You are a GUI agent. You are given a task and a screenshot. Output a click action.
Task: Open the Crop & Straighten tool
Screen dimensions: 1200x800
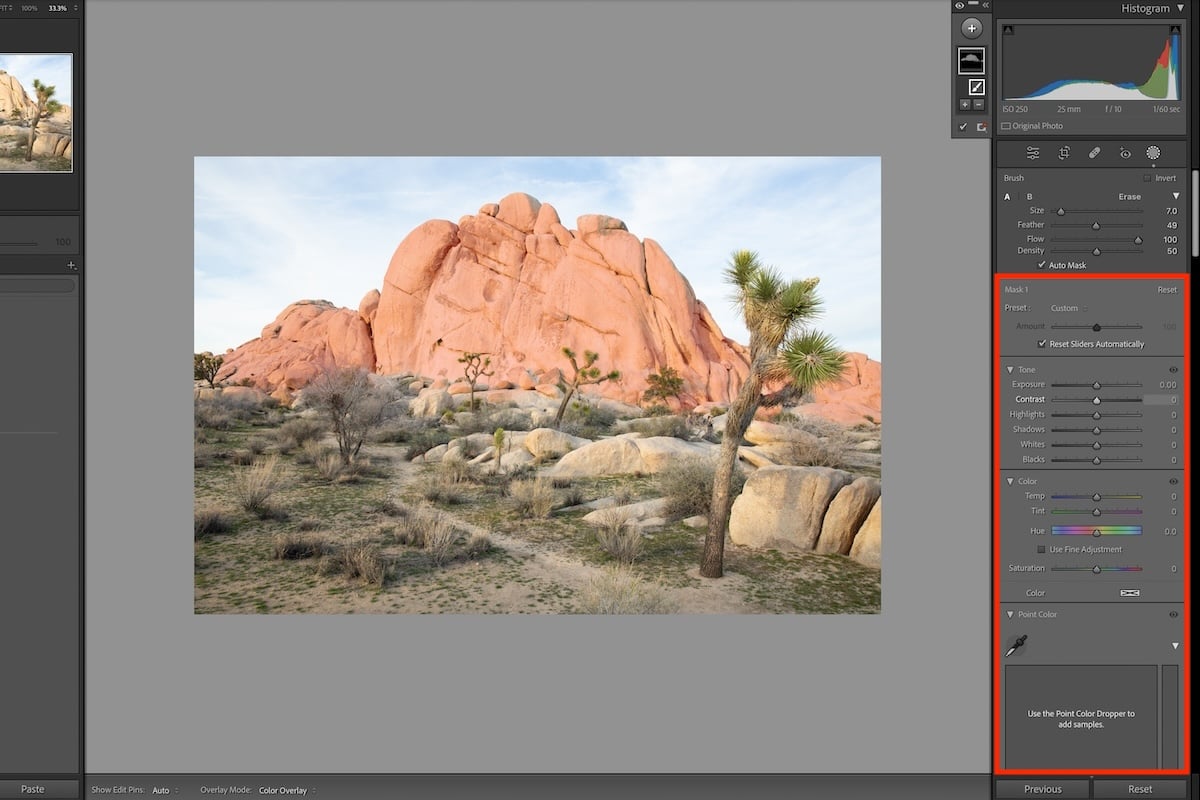pos(1064,152)
